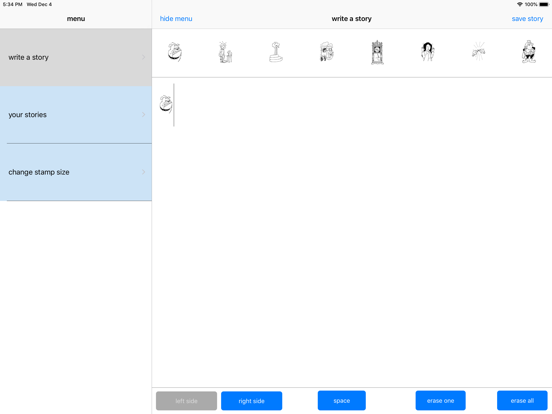This screenshot has width=552, height=414.
Task: Pick the coiled snake stamp
Action: (x=276, y=52)
